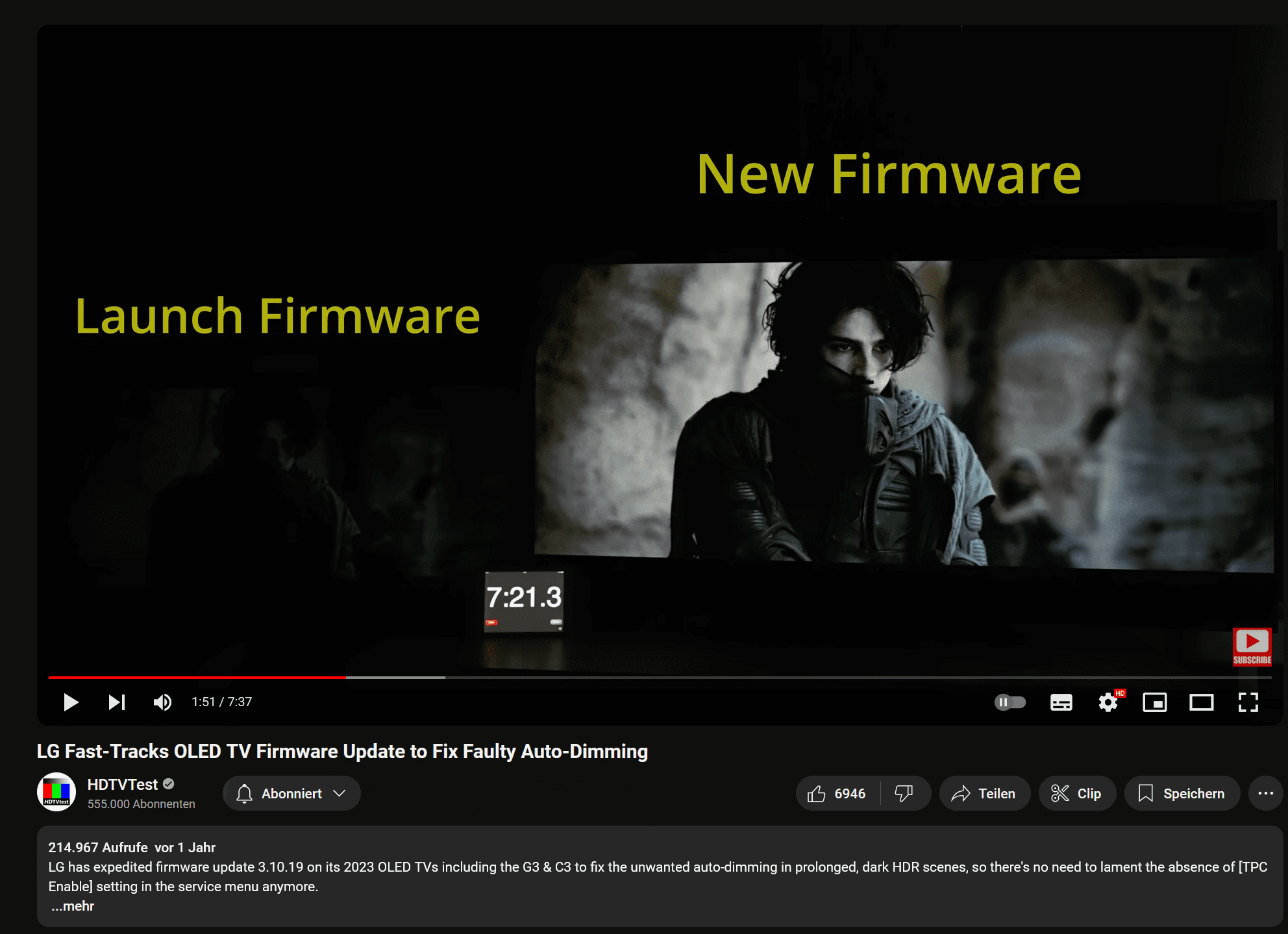Toggle the autoplay switch

1010,702
